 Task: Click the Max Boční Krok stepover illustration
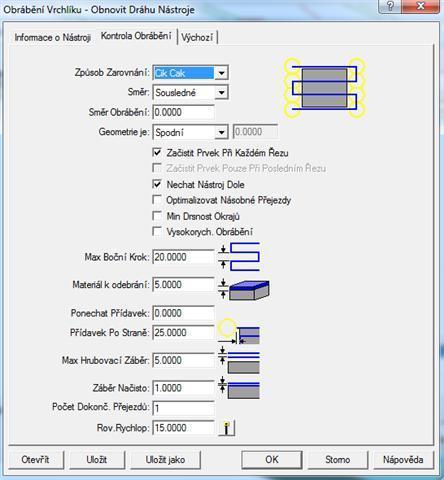point(239,257)
